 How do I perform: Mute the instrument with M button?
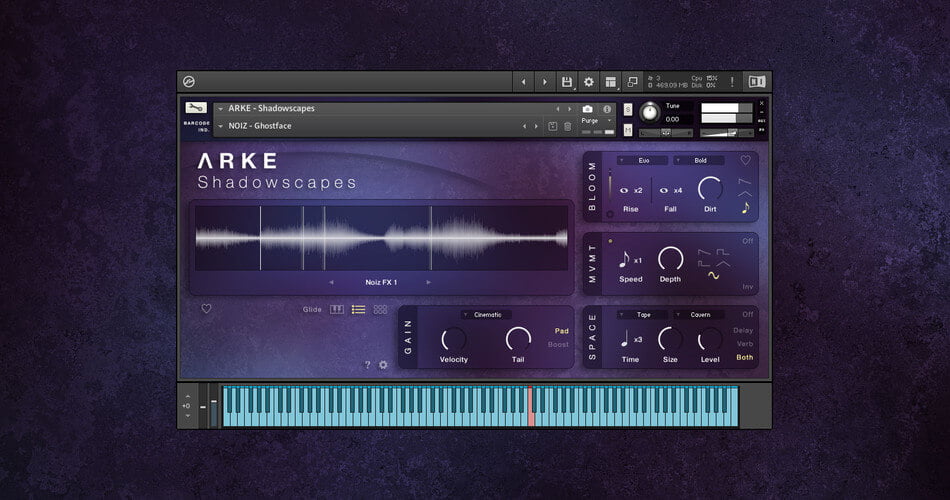click(x=628, y=130)
